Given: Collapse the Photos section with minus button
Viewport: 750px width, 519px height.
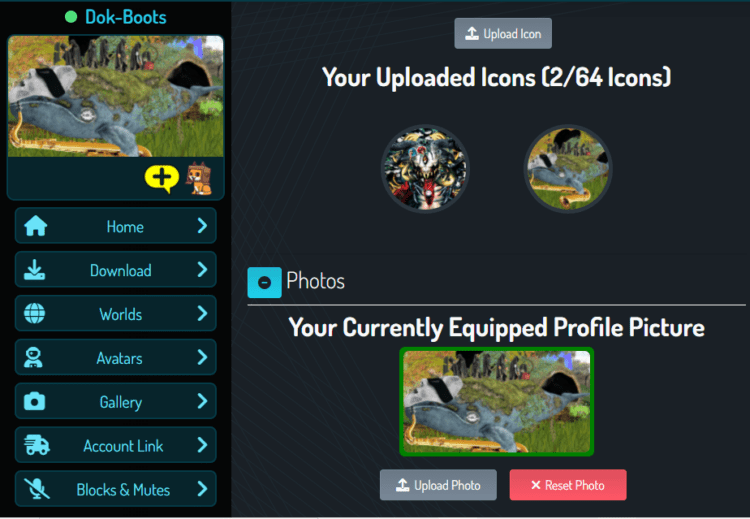Looking at the screenshot, I should 264,283.
